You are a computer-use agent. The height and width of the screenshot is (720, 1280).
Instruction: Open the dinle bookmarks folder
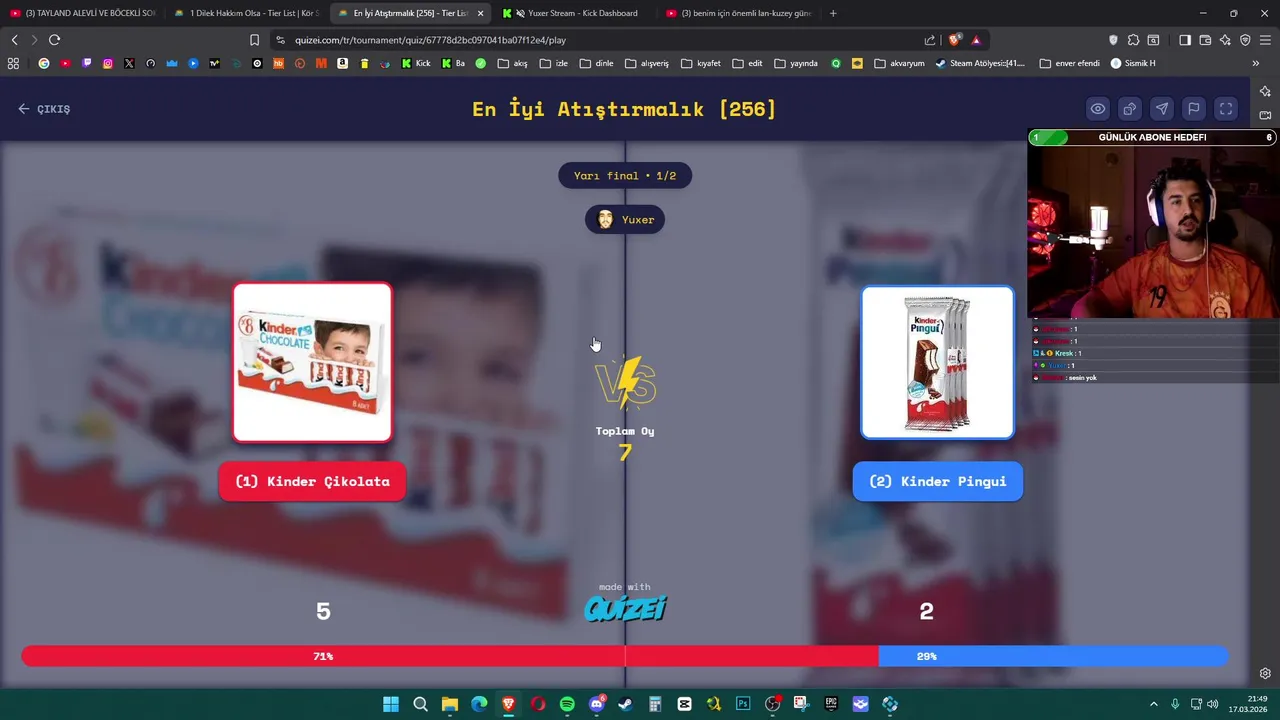[x=597, y=63]
